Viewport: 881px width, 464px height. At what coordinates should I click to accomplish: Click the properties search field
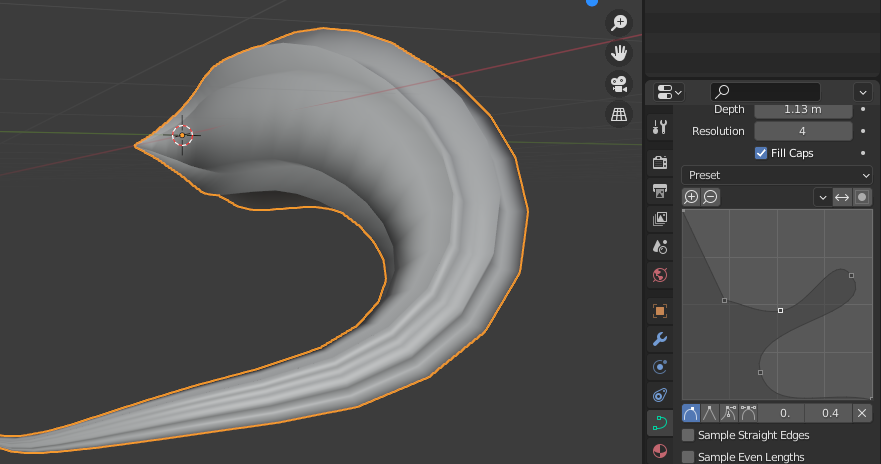765,92
